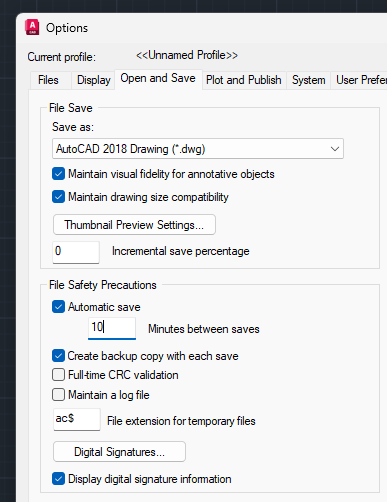Screen dimensions: 387x502
Task: Click the File Safety Precautions group label
Action: click(103, 285)
